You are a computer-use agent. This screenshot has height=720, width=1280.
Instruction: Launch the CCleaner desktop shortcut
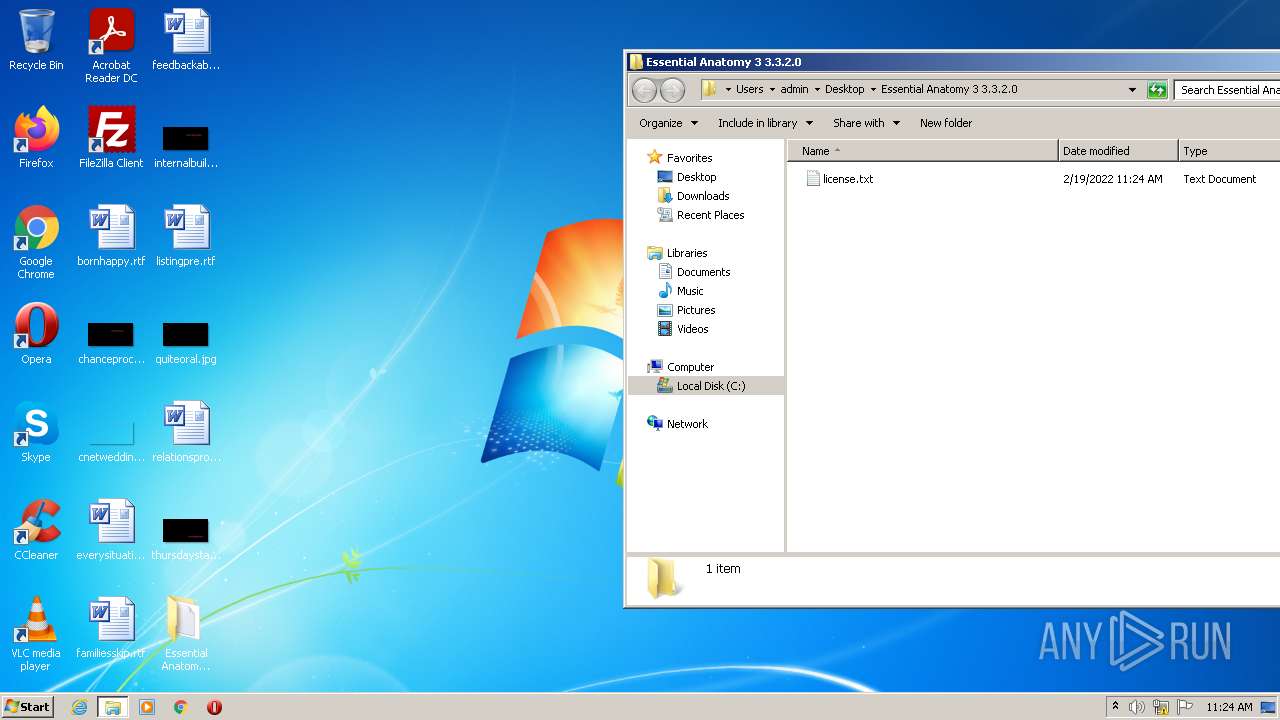tap(36, 530)
